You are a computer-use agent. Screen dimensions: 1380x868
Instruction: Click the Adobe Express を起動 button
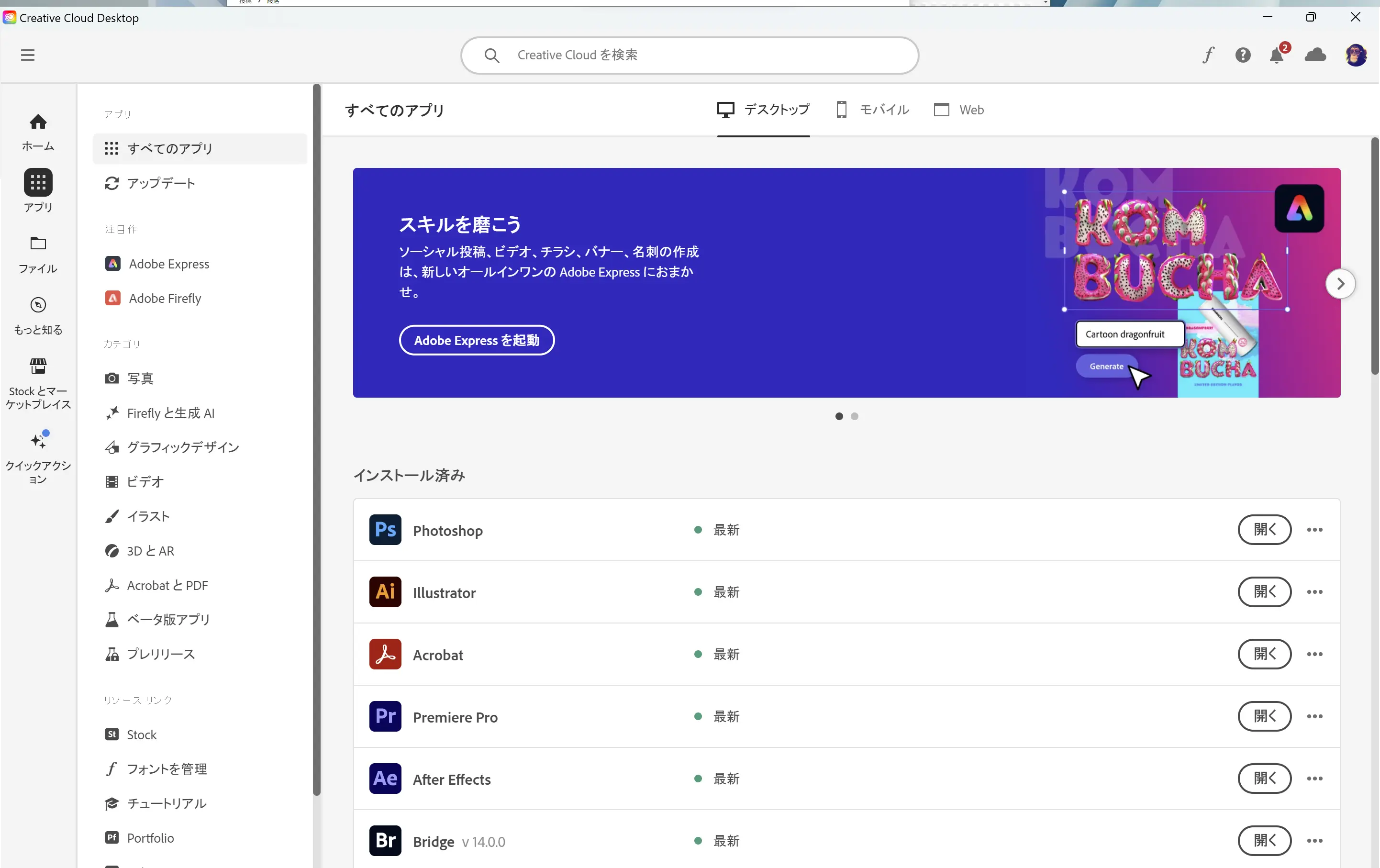(476, 340)
